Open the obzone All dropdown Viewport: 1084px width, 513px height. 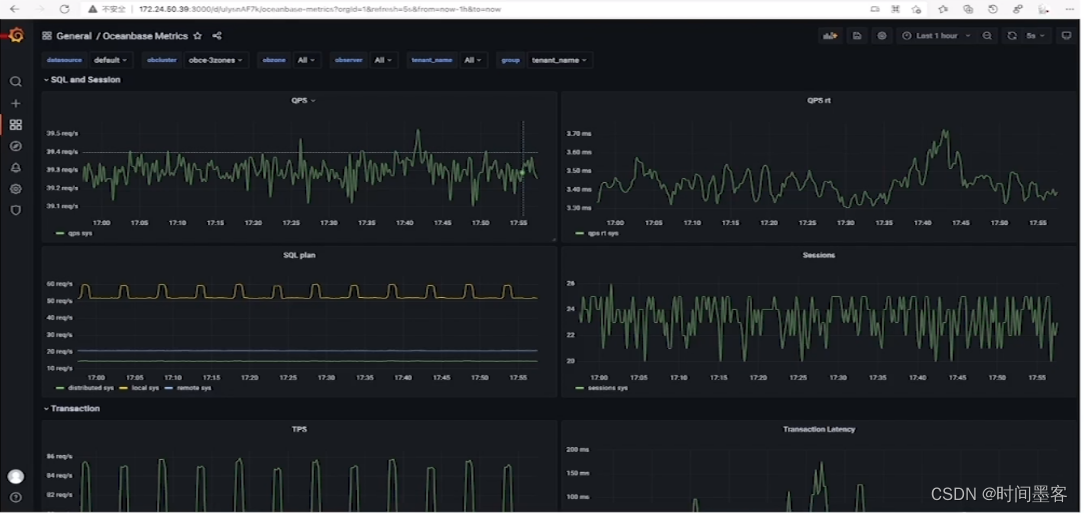pos(306,60)
